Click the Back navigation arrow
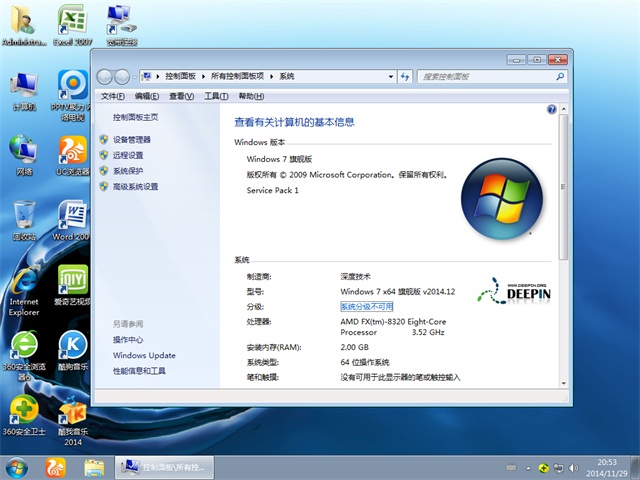The image size is (640, 480). pyautogui.click(x=105, y=76)
